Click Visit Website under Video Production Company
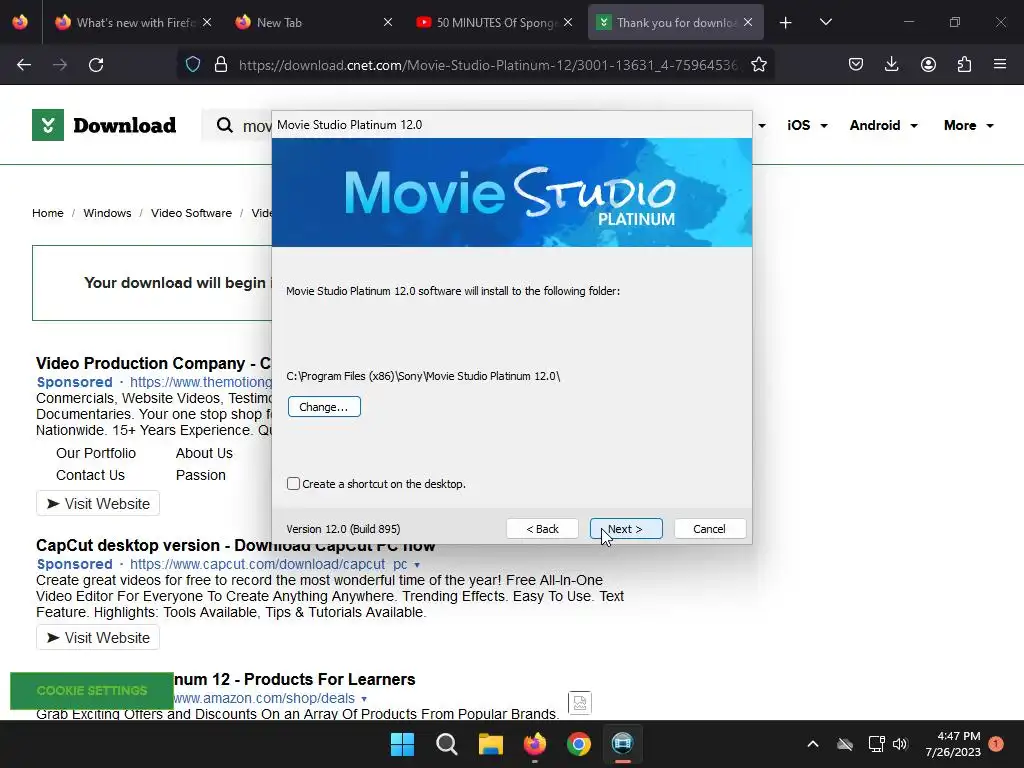This screenshot has width=1024, height=768. pos(98,504)
